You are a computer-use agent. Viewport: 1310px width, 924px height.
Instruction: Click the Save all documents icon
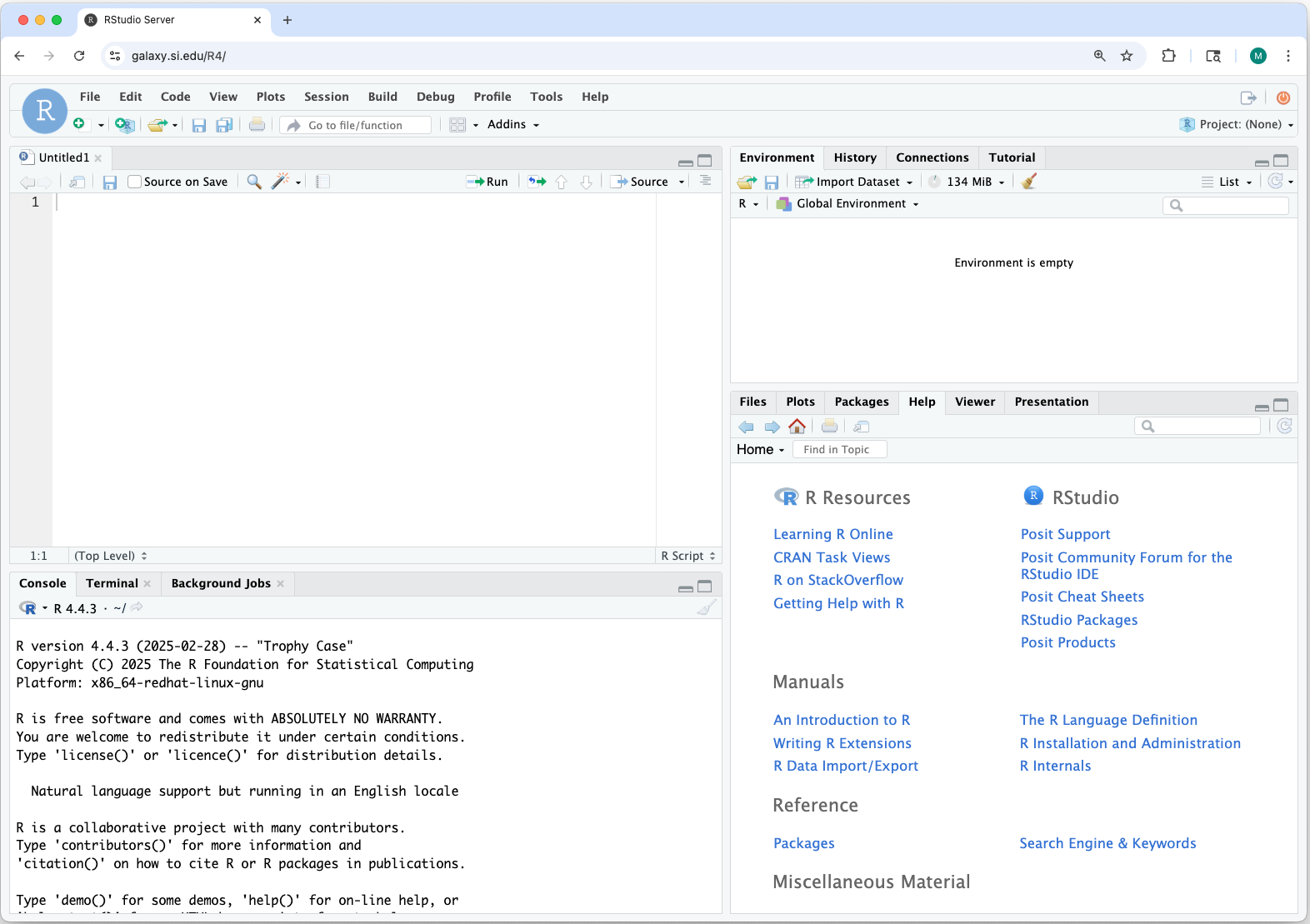pyautogui.click(x=224, y=125)
